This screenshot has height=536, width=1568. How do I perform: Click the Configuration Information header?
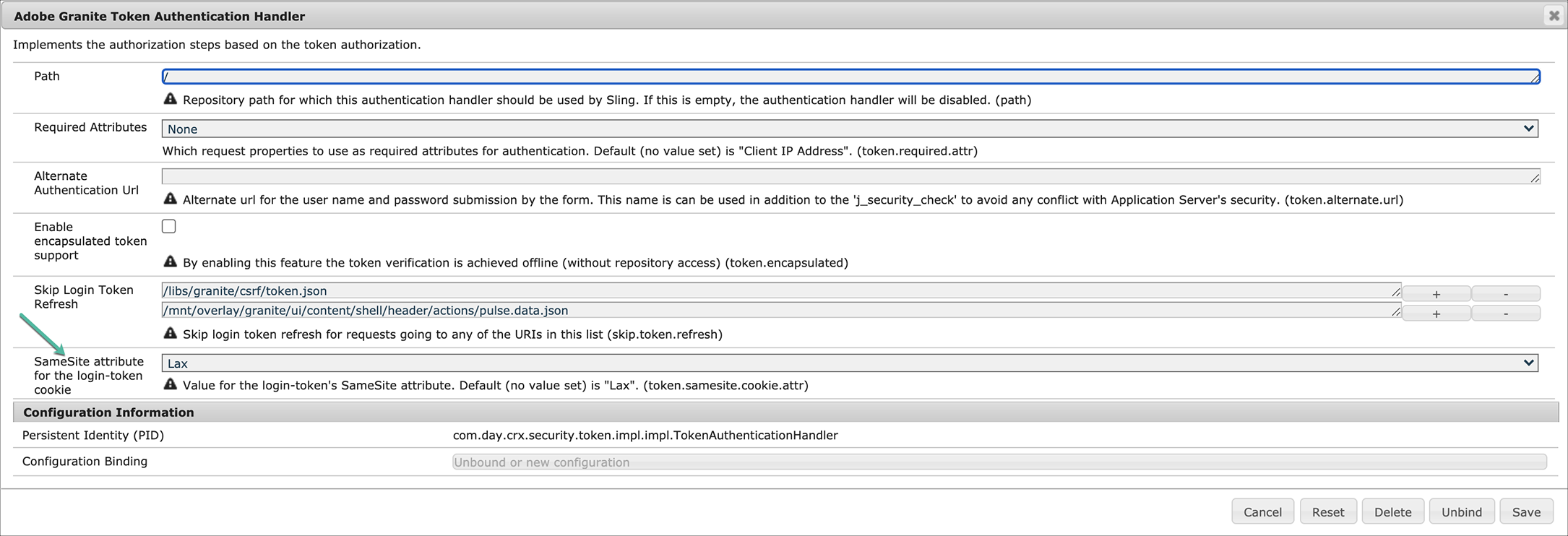pos(785,412)
